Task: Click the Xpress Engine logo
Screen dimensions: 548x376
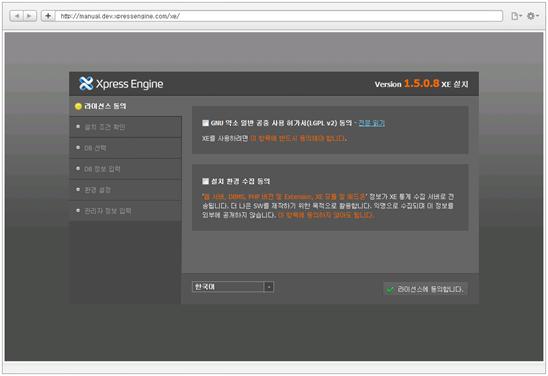Action: point(121,84)
